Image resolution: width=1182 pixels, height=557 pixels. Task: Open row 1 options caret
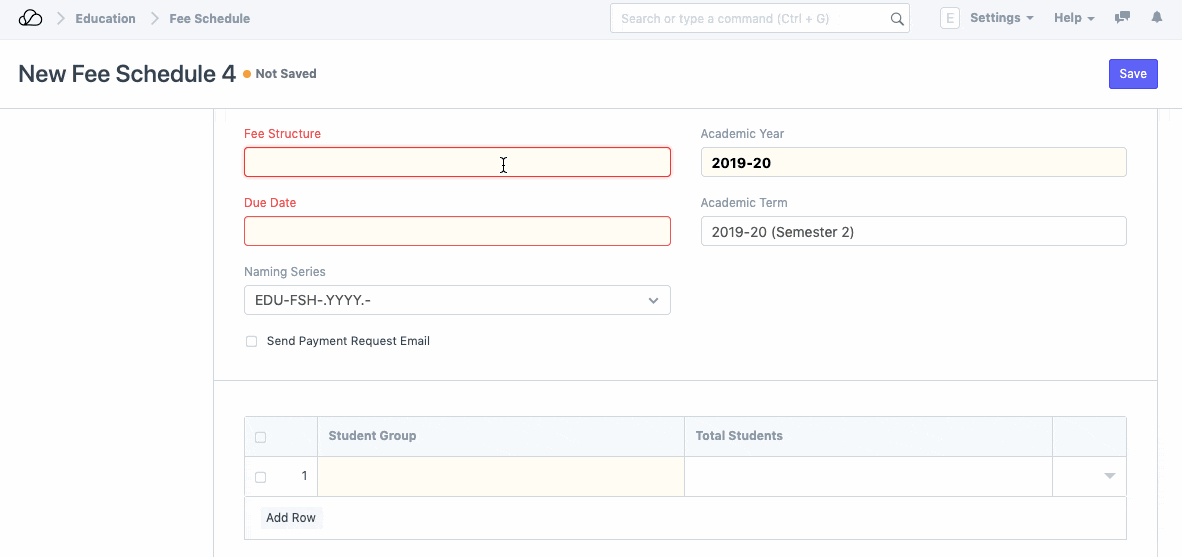click(1109, 477)
